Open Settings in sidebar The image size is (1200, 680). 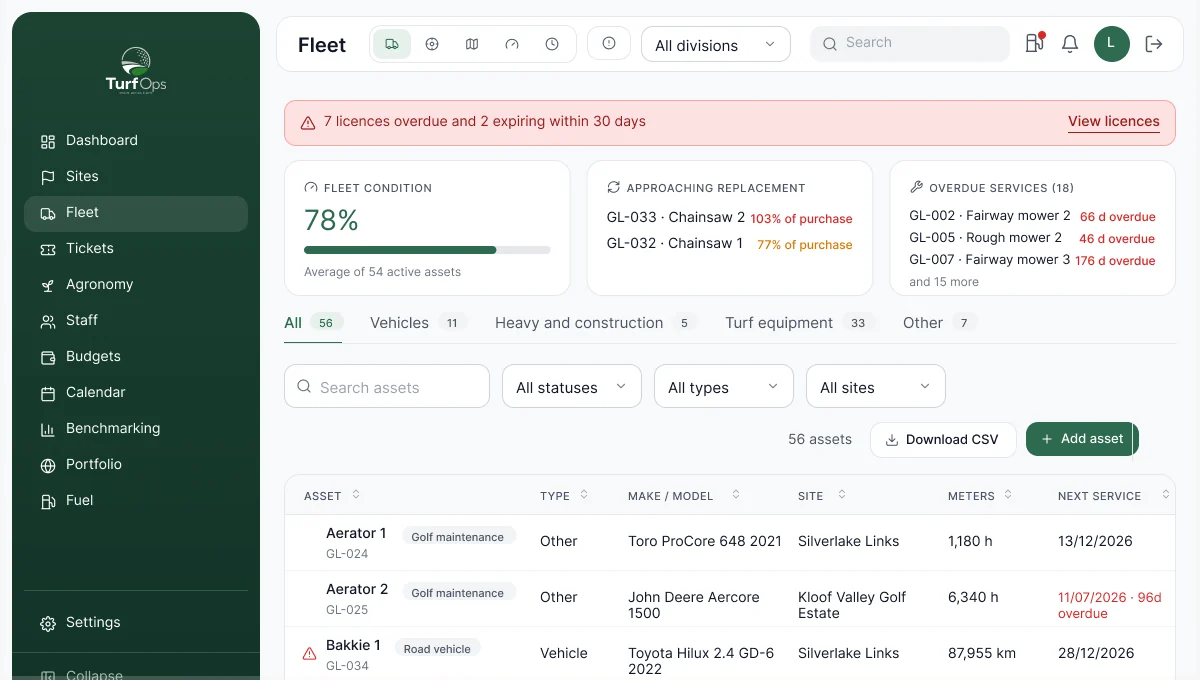pyautogui.click(x=136, y=622)
